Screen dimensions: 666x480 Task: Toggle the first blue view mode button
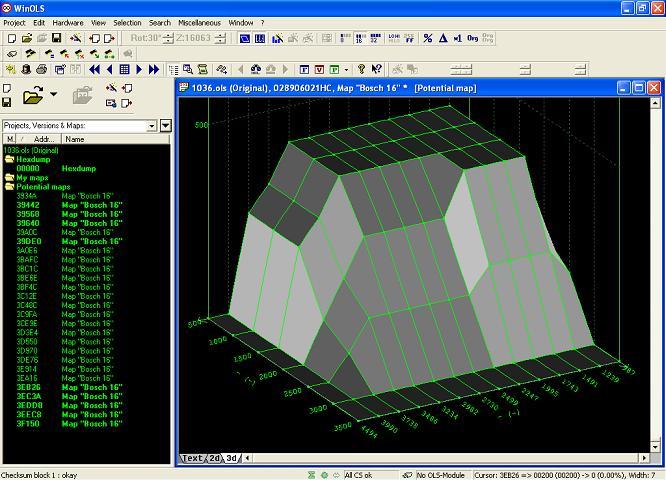(x=245, y=39)
